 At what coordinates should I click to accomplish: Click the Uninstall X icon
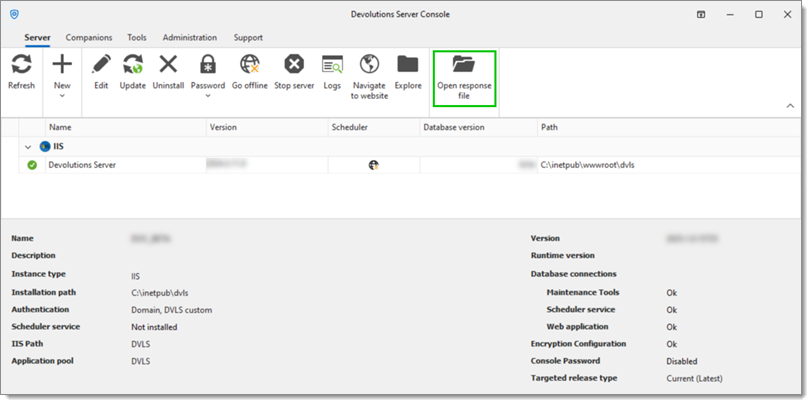click(x=168, y=65)
